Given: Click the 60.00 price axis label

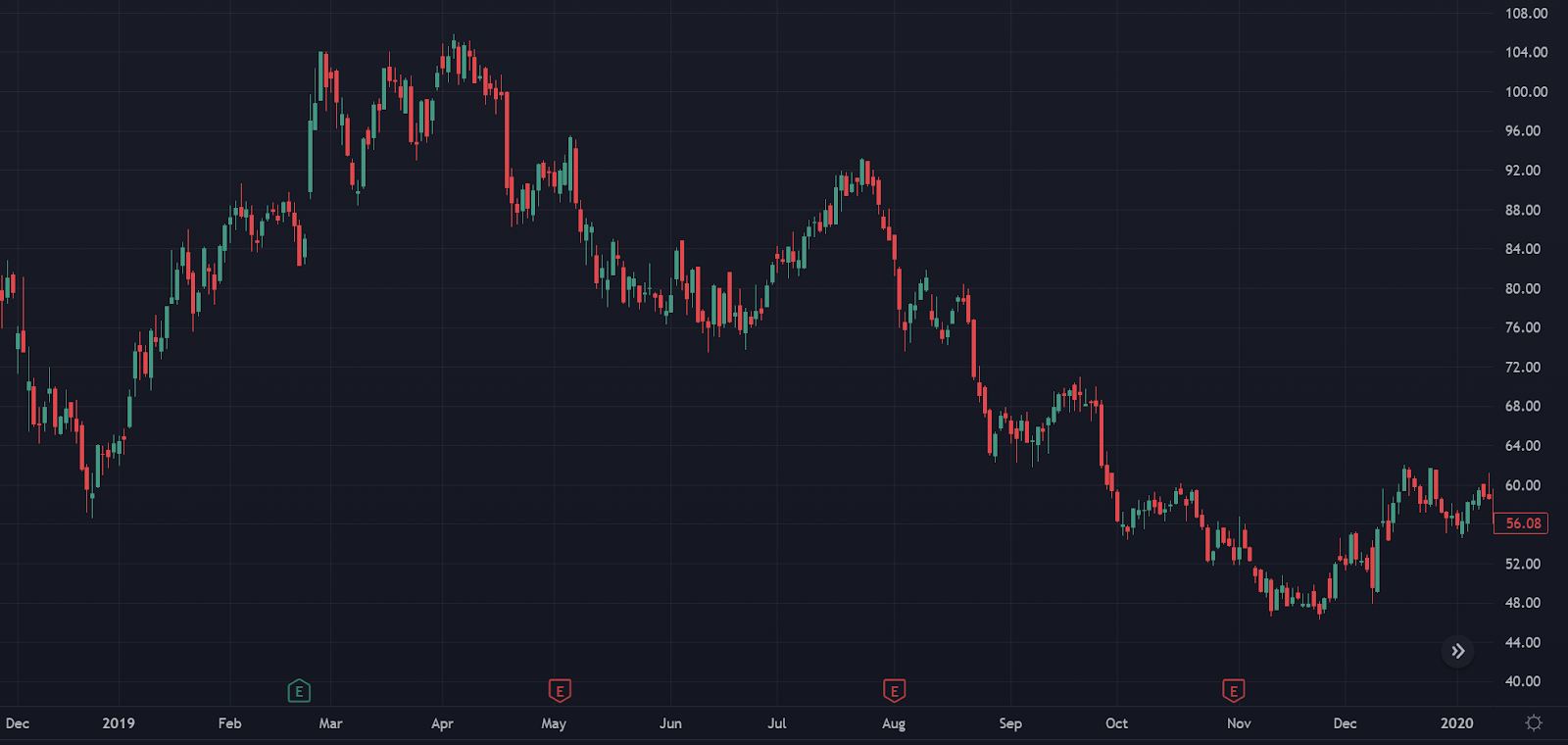Looking at the screenshot, I should click(1523, 485).
